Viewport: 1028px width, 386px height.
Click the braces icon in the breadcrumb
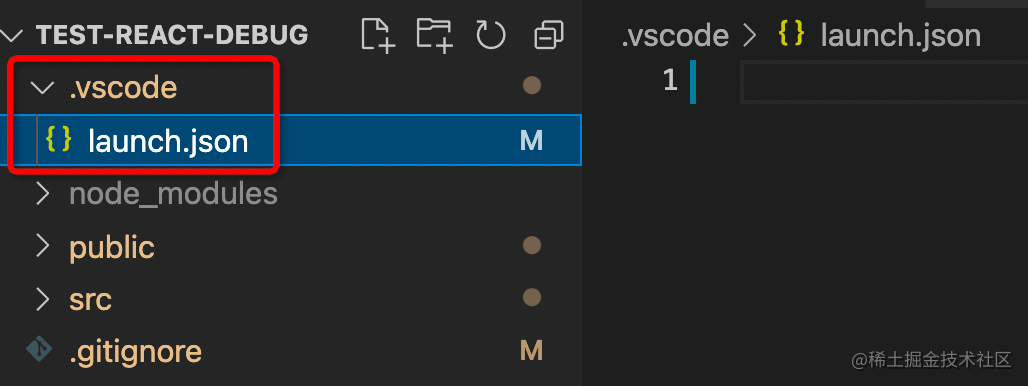[791, 35]
